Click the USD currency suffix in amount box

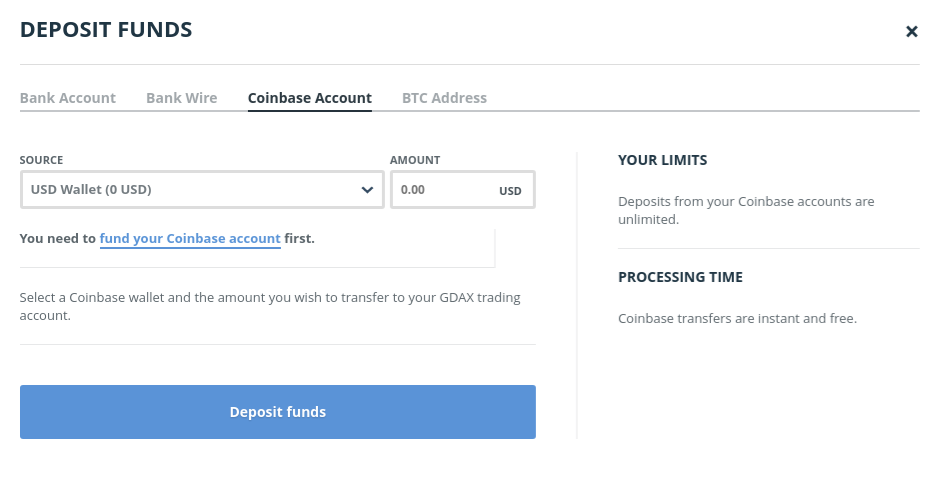[x=510, y=191]
